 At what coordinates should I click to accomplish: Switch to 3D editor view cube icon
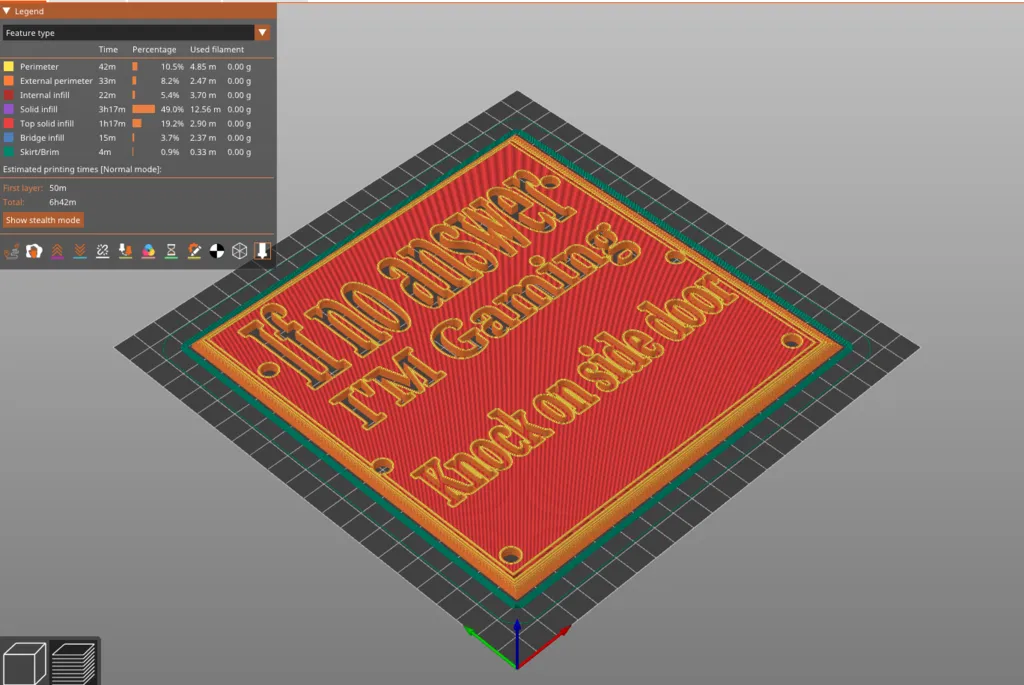tap(24, 663)
